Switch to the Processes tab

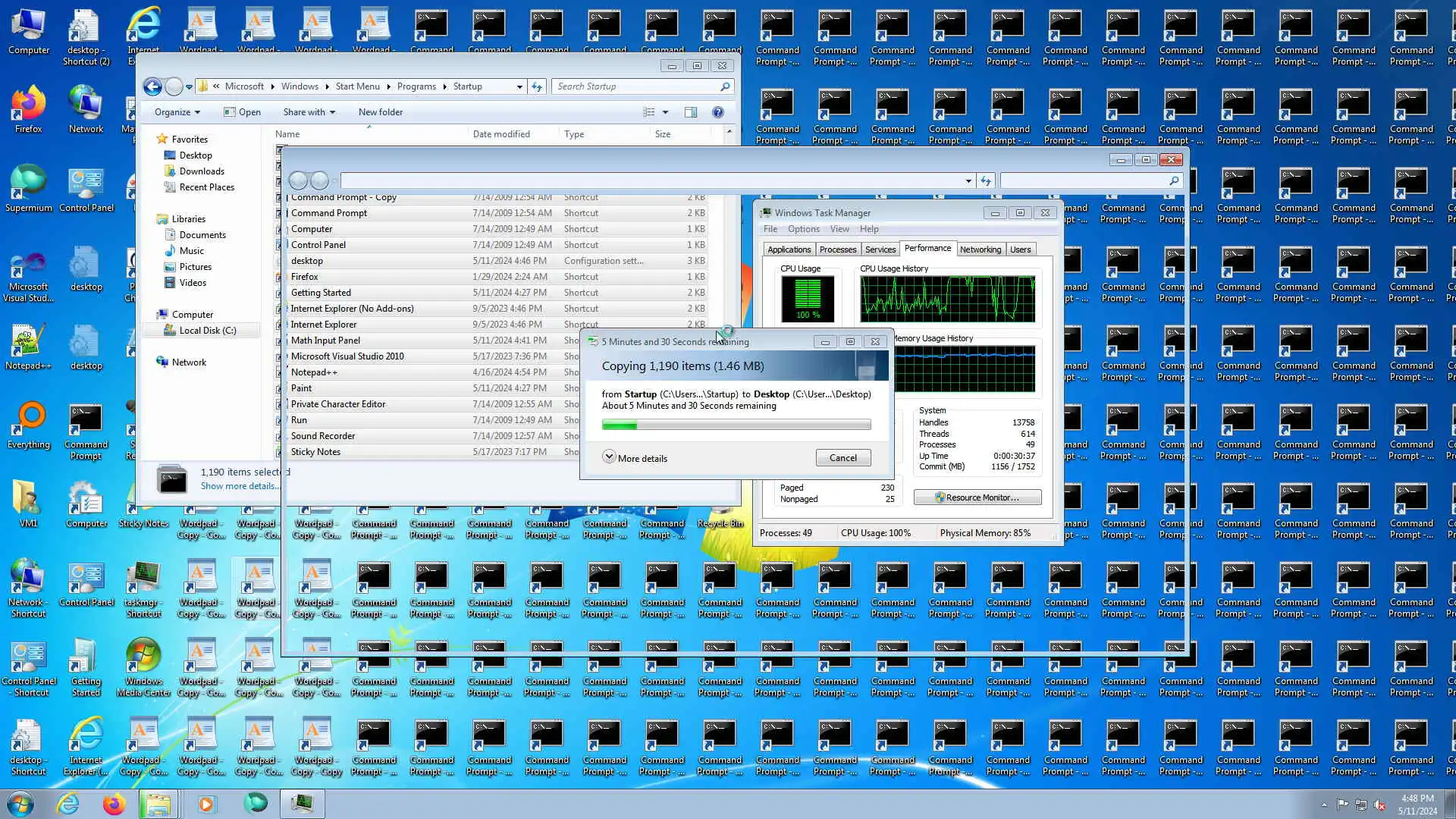click(x=837, y=249)
